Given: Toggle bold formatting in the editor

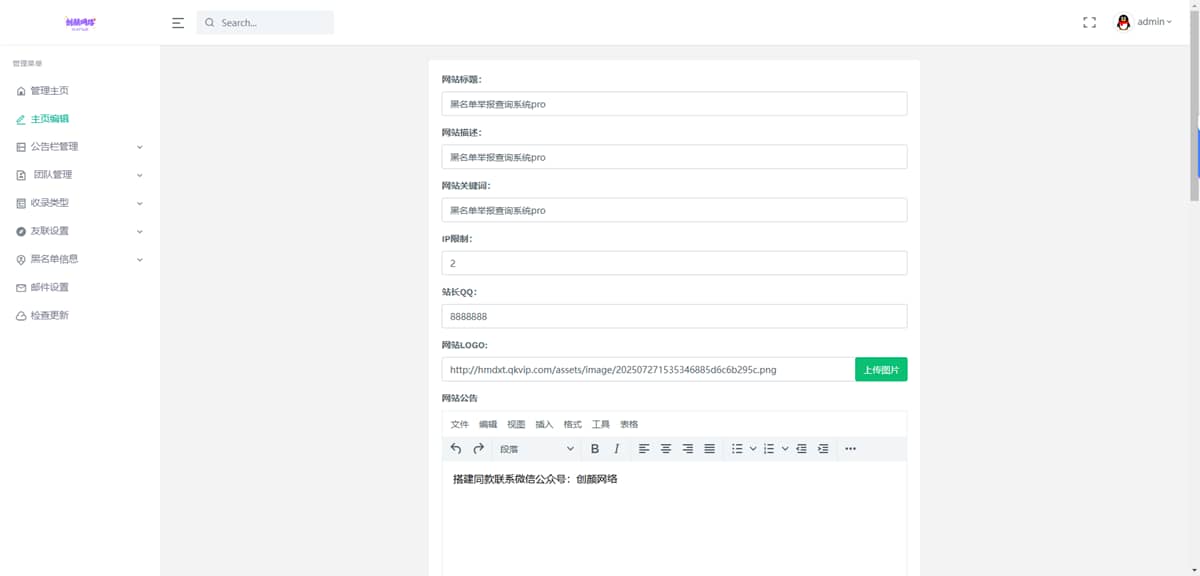Looking at the screenshot, I should click(x=595, y=449).
